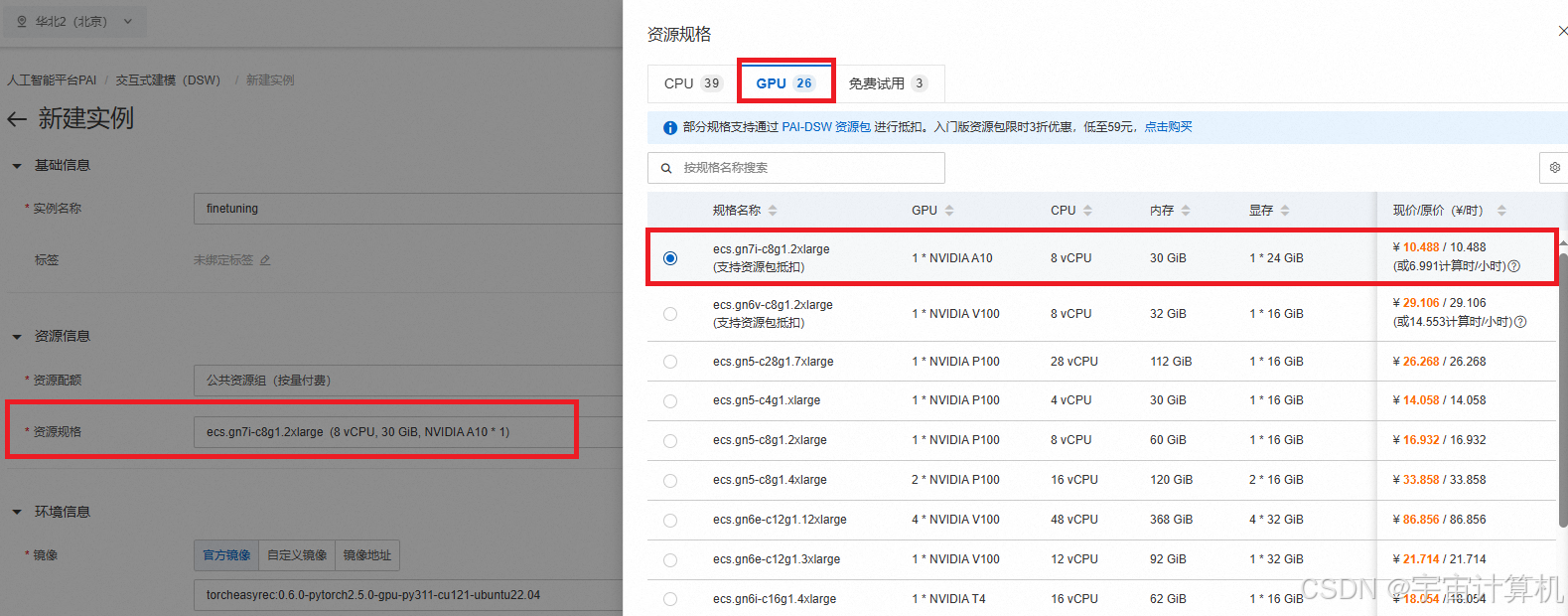Screen dimensions: 1568x616
Task: Select the 镜像地址 tab
Action: click(366, 555)
